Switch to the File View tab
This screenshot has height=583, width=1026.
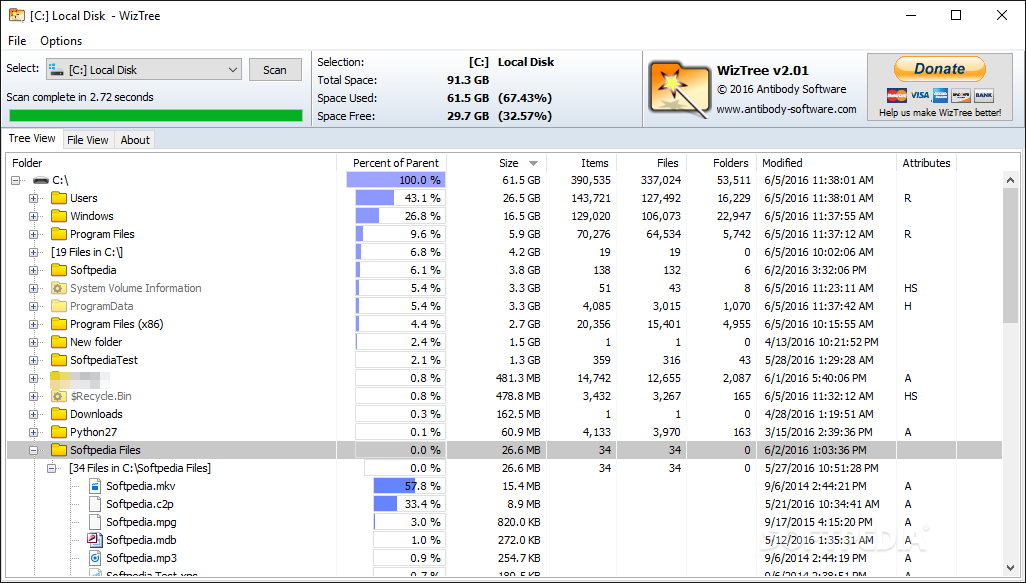88,140
